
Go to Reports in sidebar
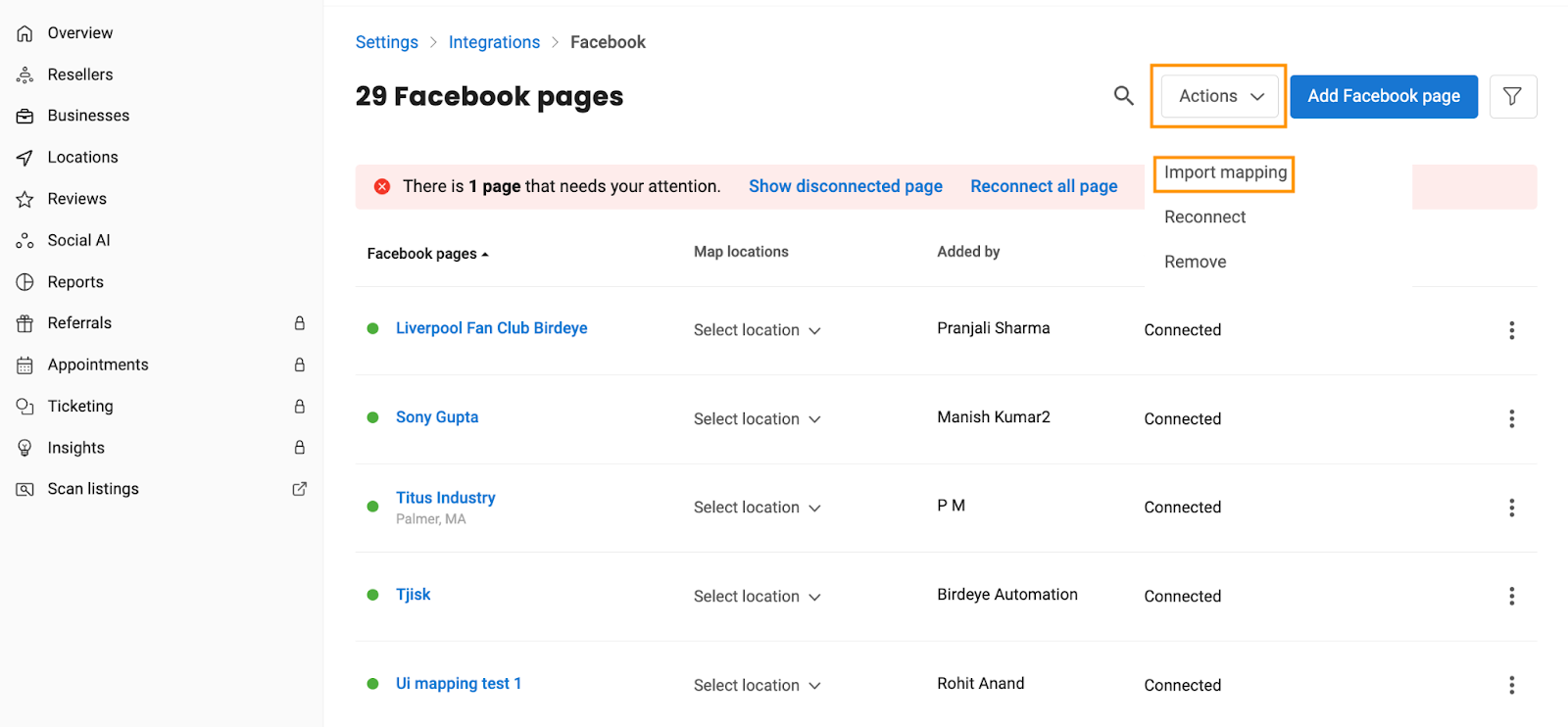click(75, 282)
